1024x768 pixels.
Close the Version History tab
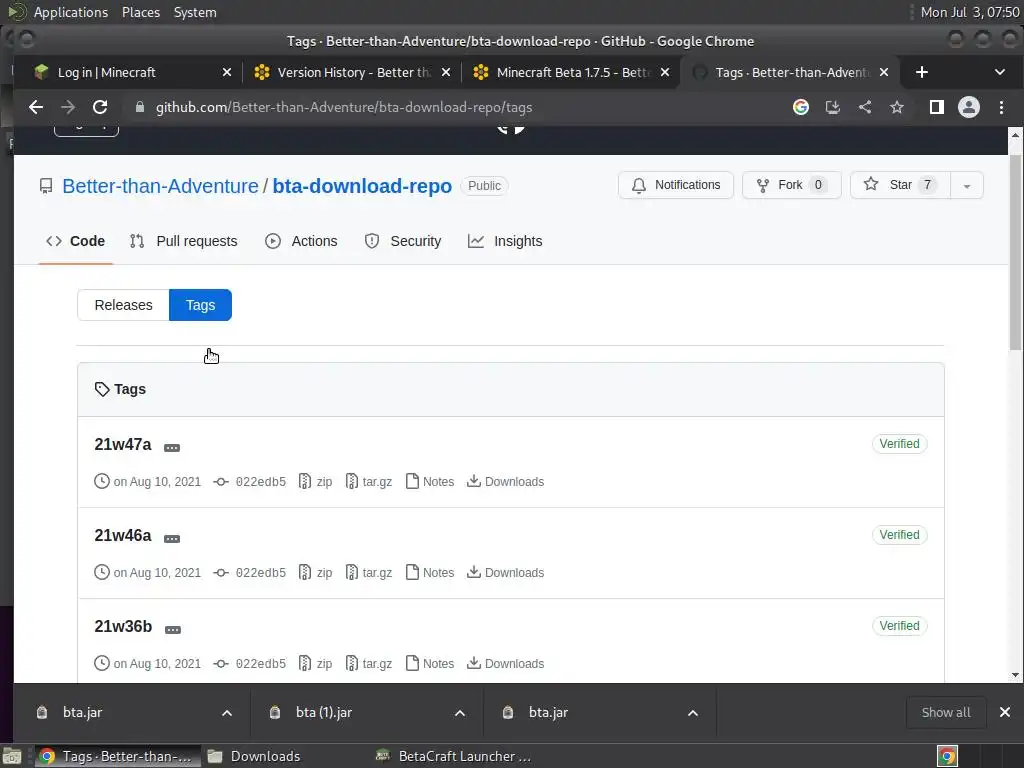[x=445, y=72]
